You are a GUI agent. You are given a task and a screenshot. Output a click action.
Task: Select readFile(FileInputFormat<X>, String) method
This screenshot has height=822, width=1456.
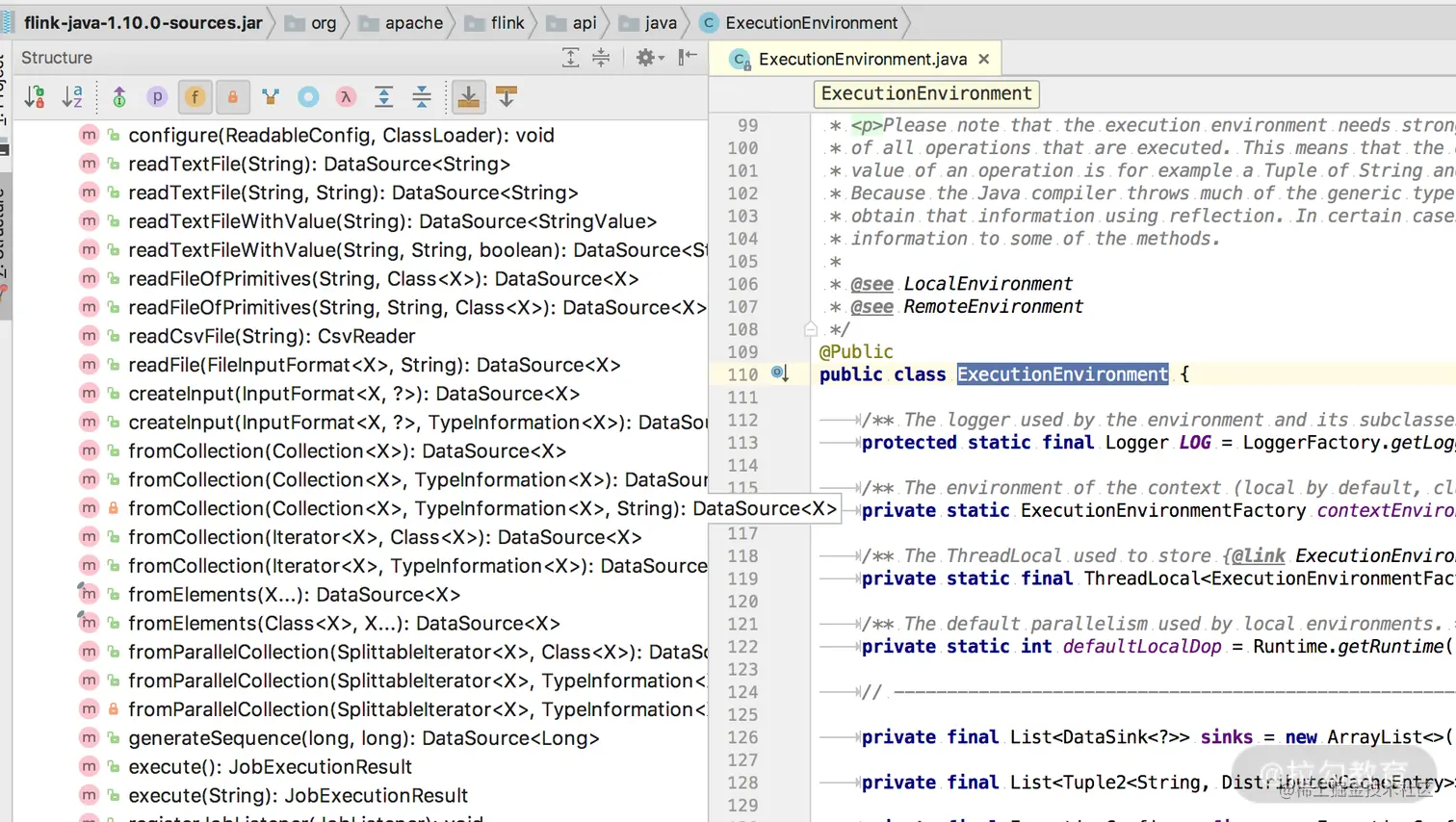[x=374, y=365]
